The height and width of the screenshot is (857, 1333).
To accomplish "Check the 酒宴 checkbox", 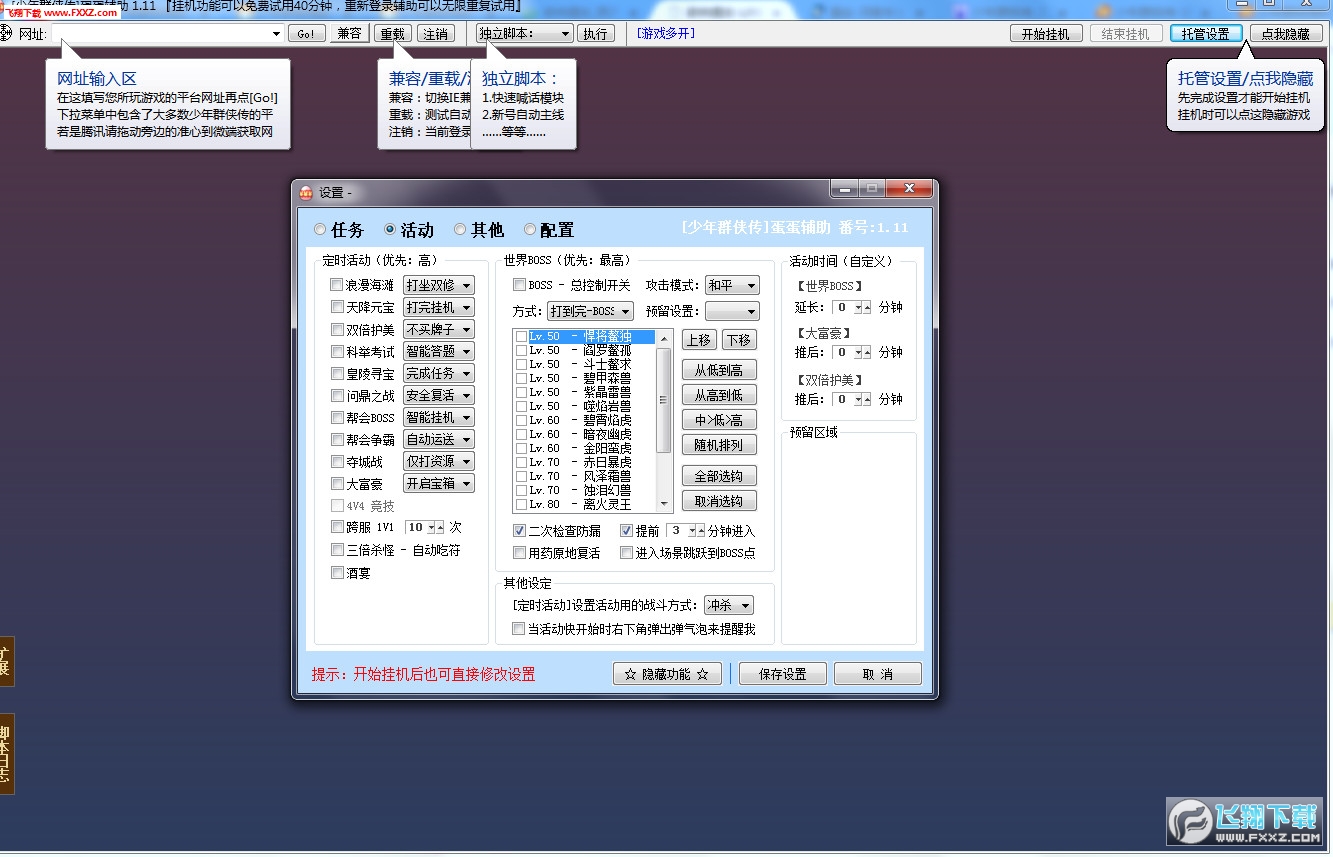I will coord(337,573).
